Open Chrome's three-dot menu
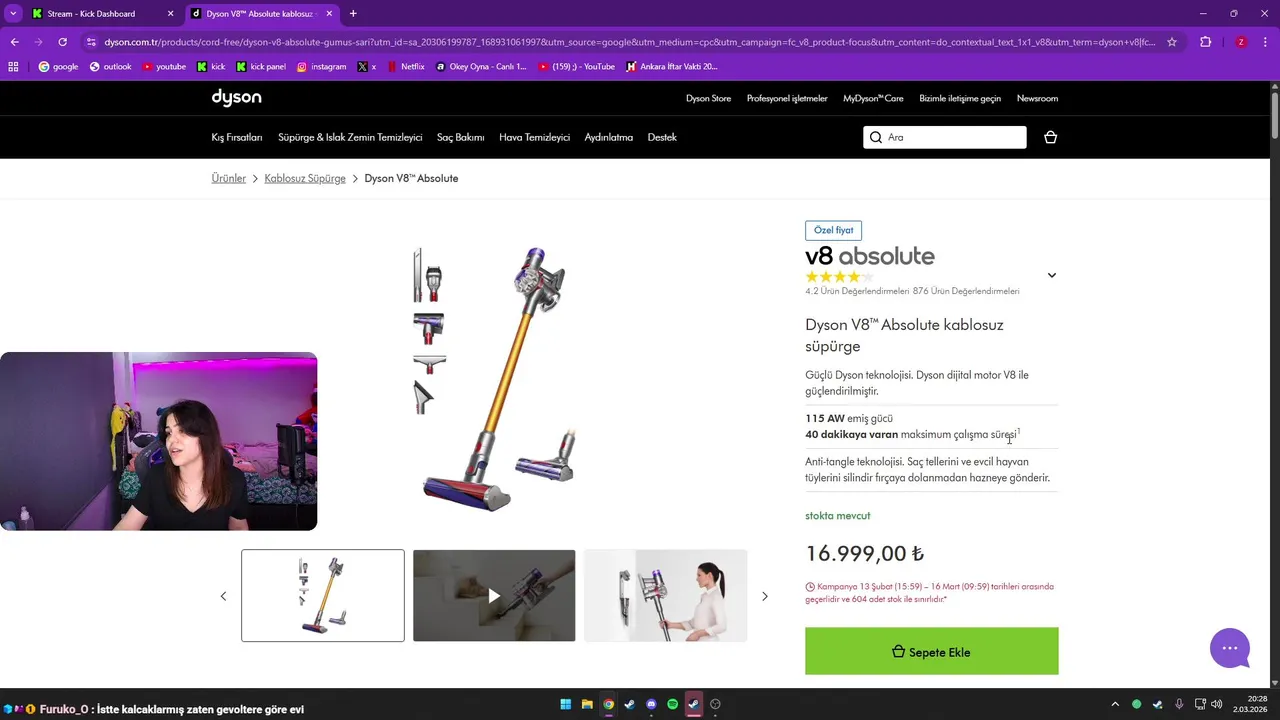 pos(1265,42)
